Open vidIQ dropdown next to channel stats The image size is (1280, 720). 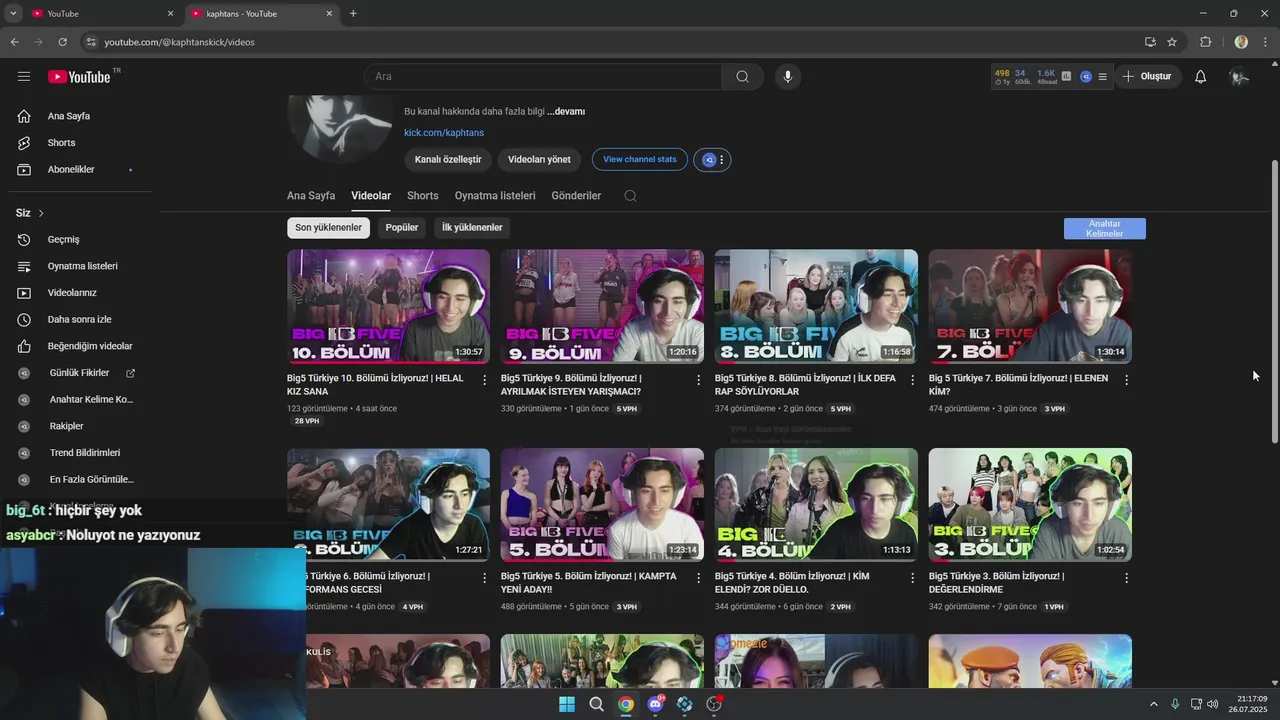711,160
